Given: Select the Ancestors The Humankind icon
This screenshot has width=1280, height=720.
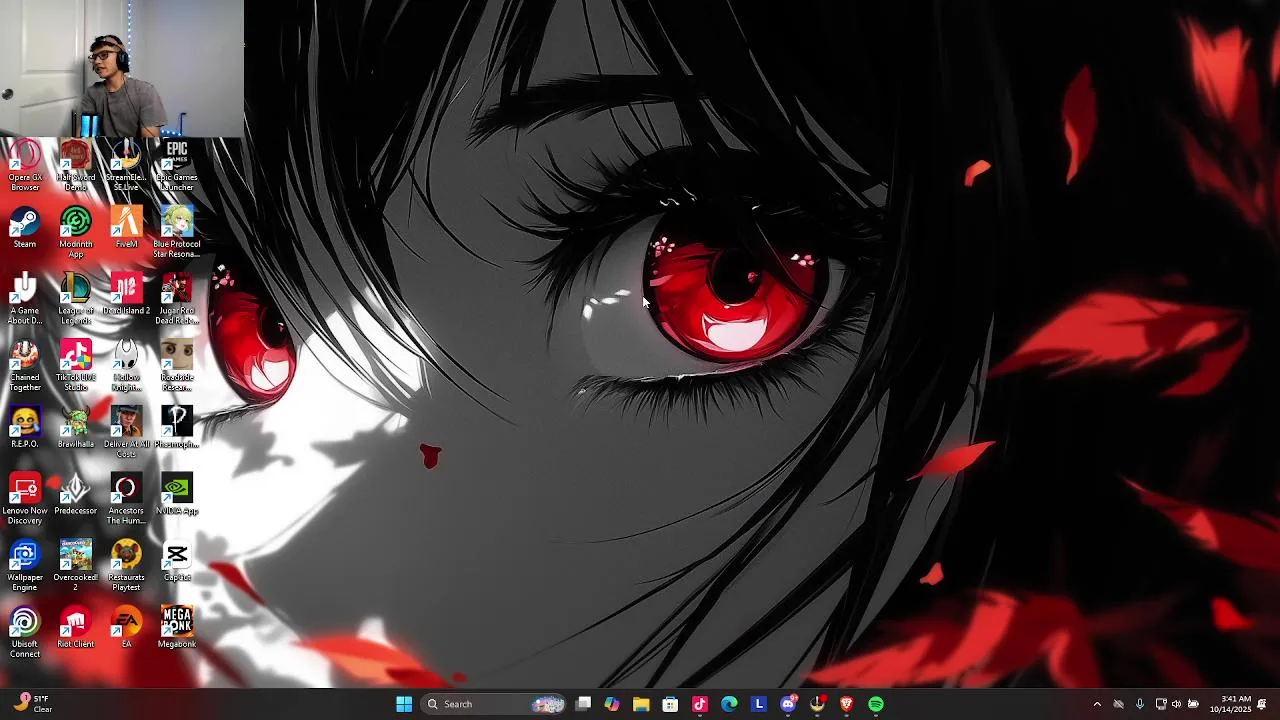Looking at the screenshot, I should (x=126, y=500).
